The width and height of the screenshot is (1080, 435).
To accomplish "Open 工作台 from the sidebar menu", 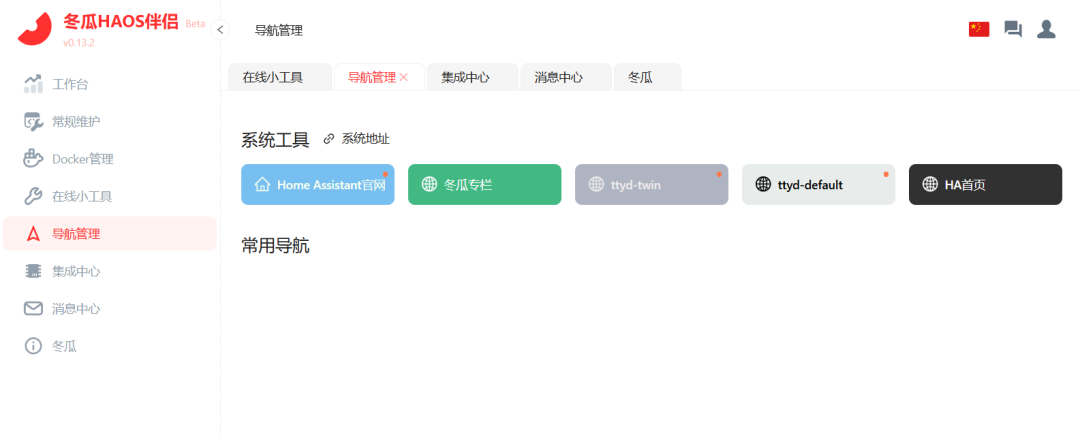I will click(x=110, y=85).
